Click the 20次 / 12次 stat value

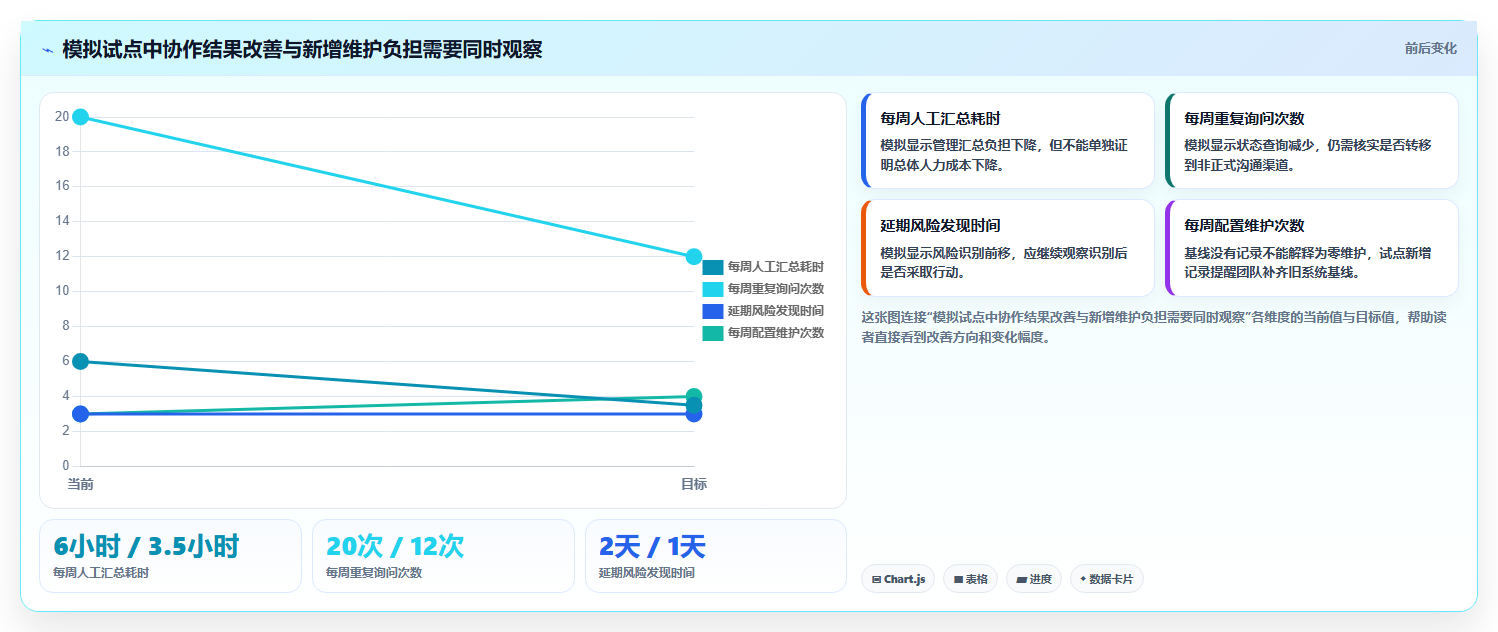[x=395, y=547]
